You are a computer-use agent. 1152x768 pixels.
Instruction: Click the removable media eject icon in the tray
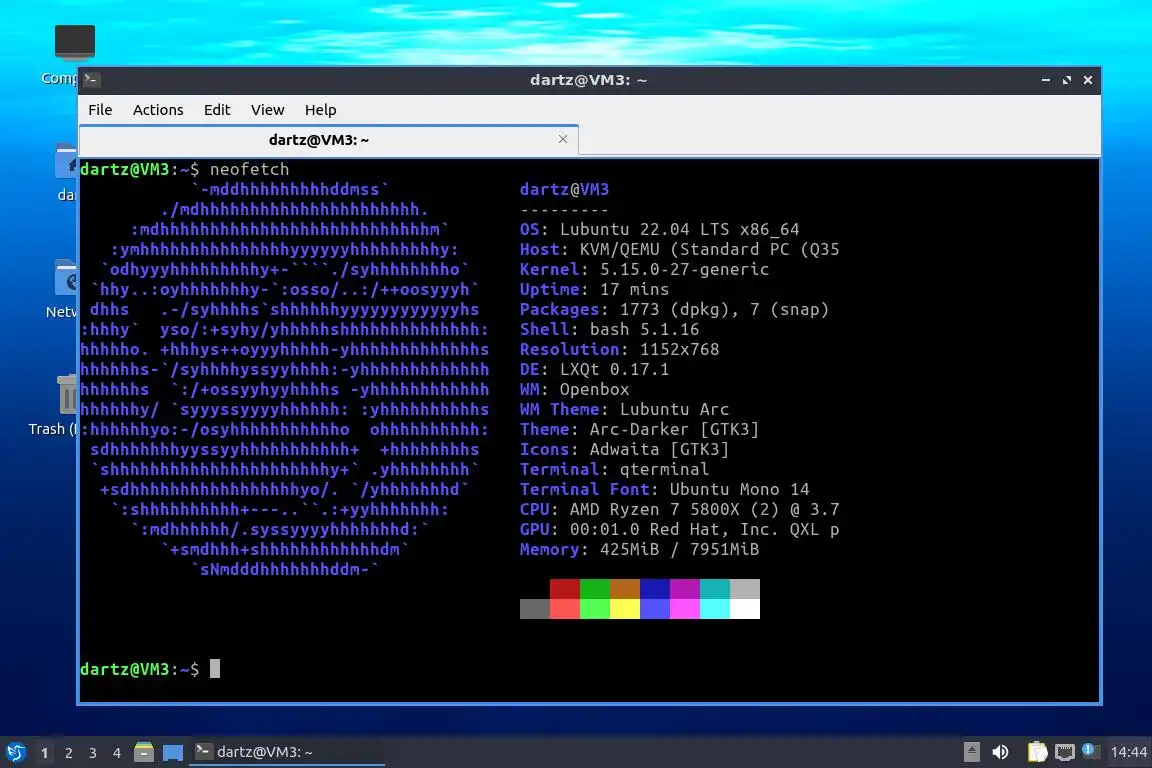click(x=971, y=751)
